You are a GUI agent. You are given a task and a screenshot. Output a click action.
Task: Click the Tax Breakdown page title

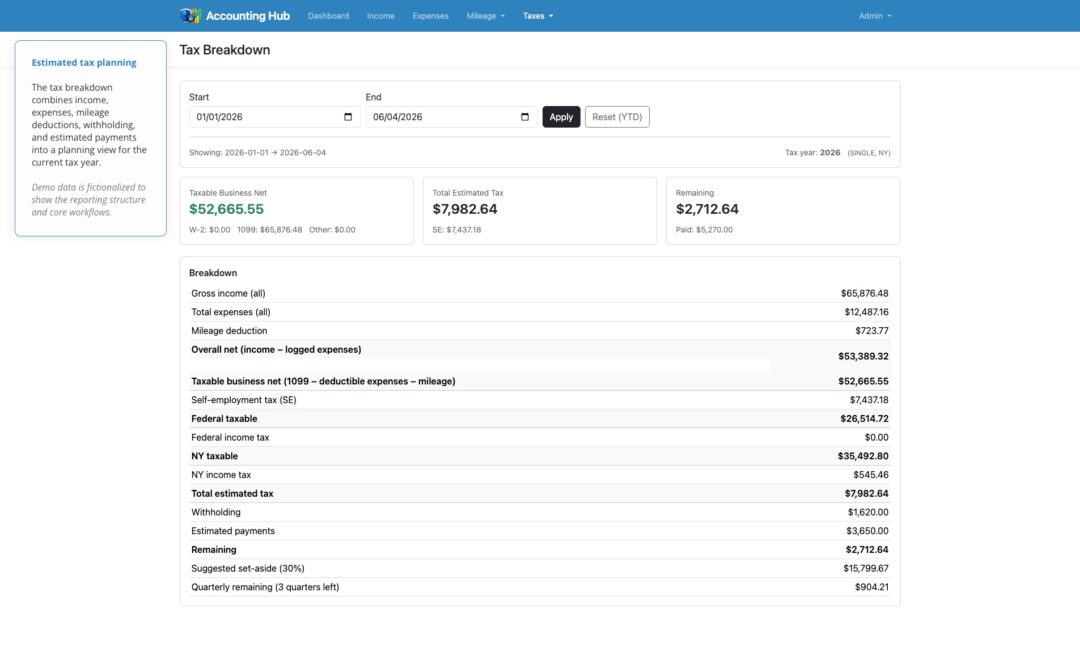(x=225, y=50)
